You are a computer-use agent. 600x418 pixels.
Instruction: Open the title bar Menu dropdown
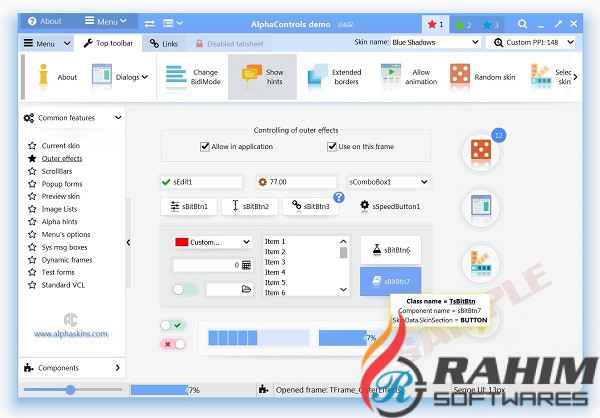[x=106, y=21]
